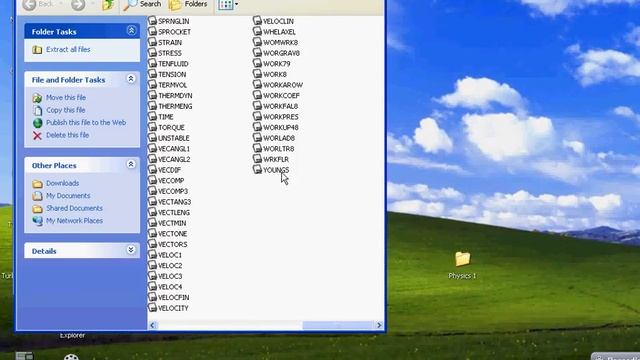Click the Up folder toolbar icon

pos(108,4)
